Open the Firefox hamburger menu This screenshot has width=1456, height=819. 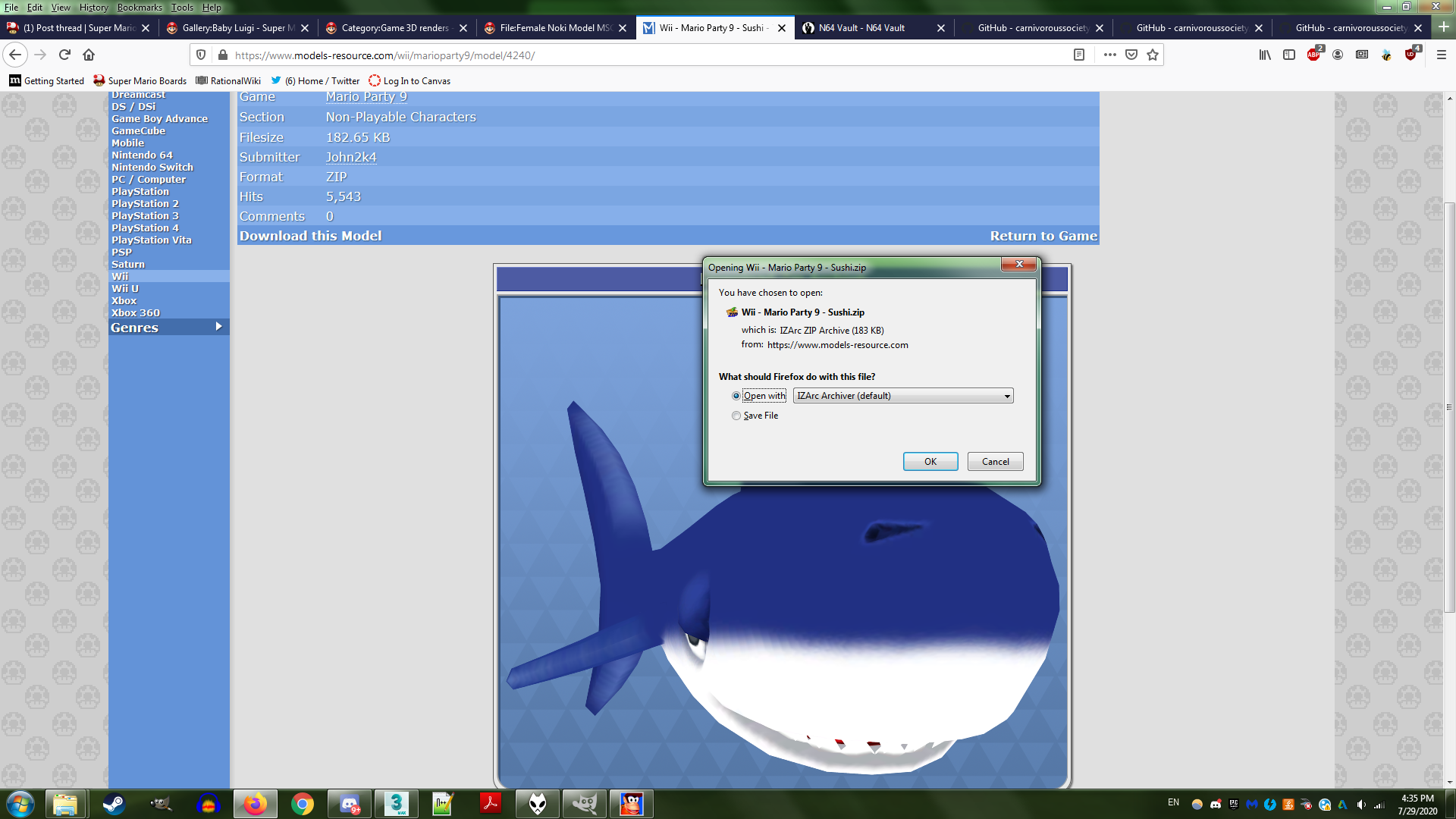(x=1442, y=55)
